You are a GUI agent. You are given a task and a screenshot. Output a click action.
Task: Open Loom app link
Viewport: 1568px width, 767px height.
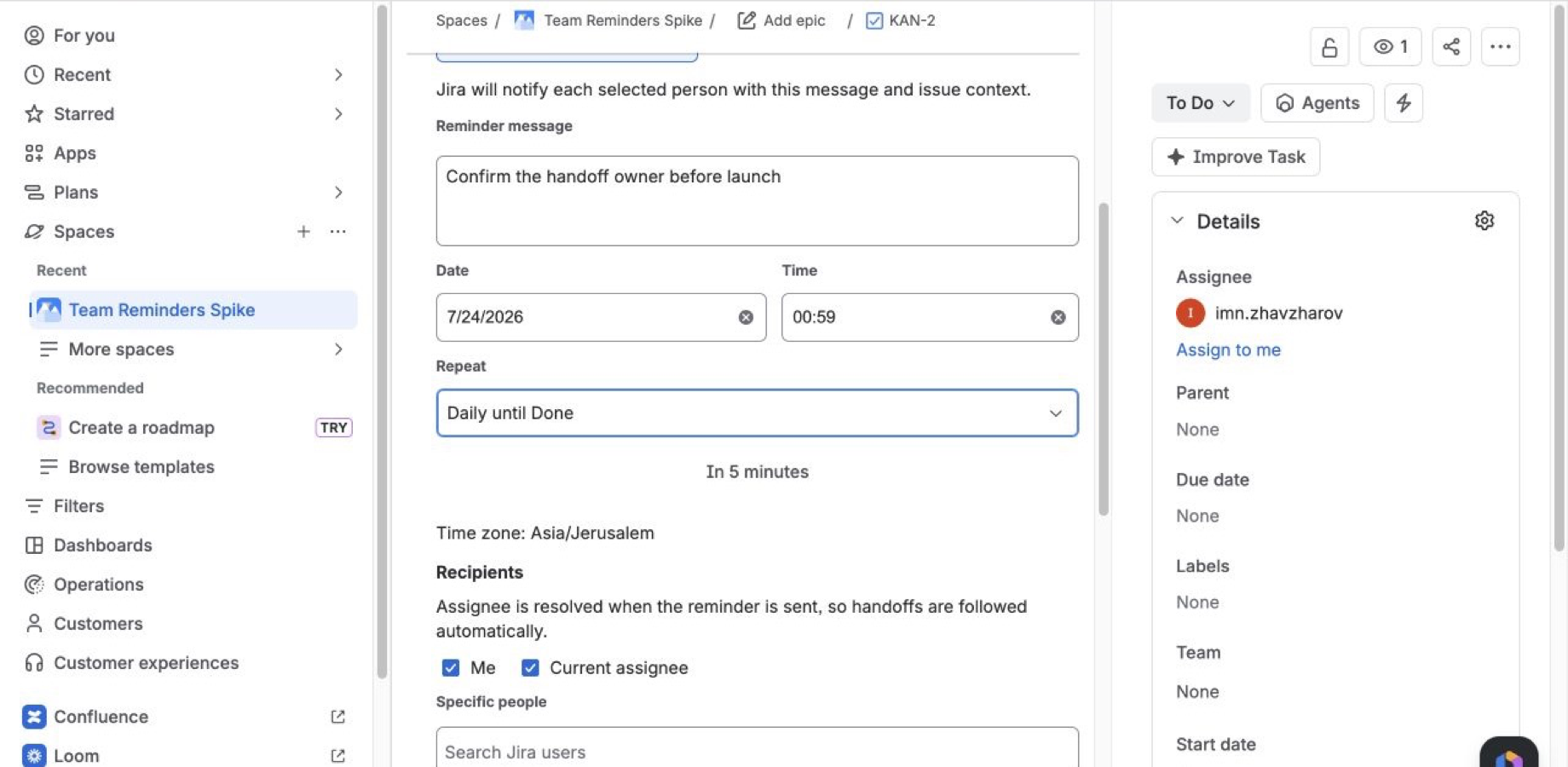click(76, 755)
